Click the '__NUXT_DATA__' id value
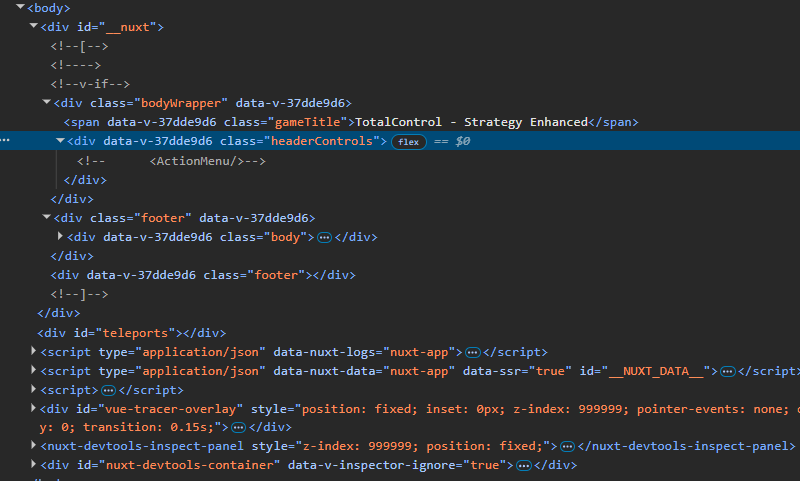 tap(656, 371)
